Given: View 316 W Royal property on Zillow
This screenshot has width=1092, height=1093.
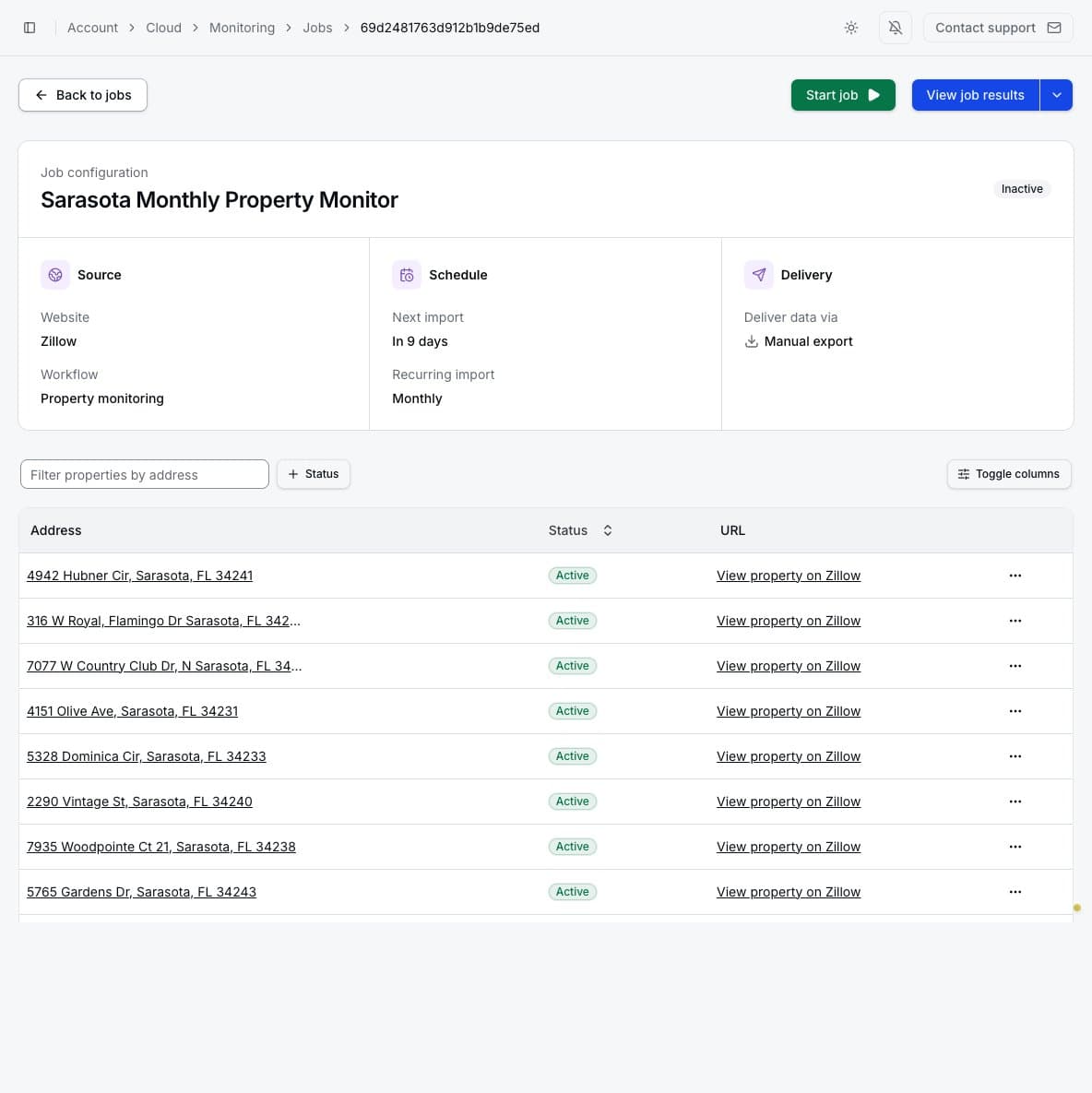Looking at the screenshot, I should click(x=789, y=621).
